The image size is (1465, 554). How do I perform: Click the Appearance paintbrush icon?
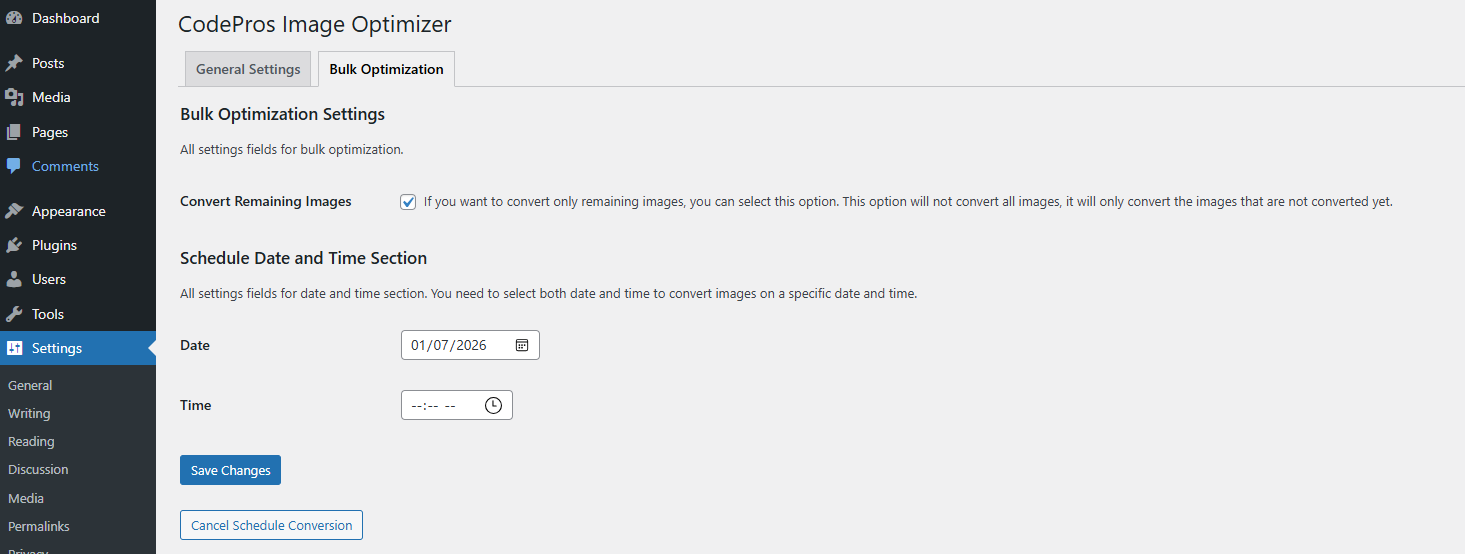(x=14, y=211)
